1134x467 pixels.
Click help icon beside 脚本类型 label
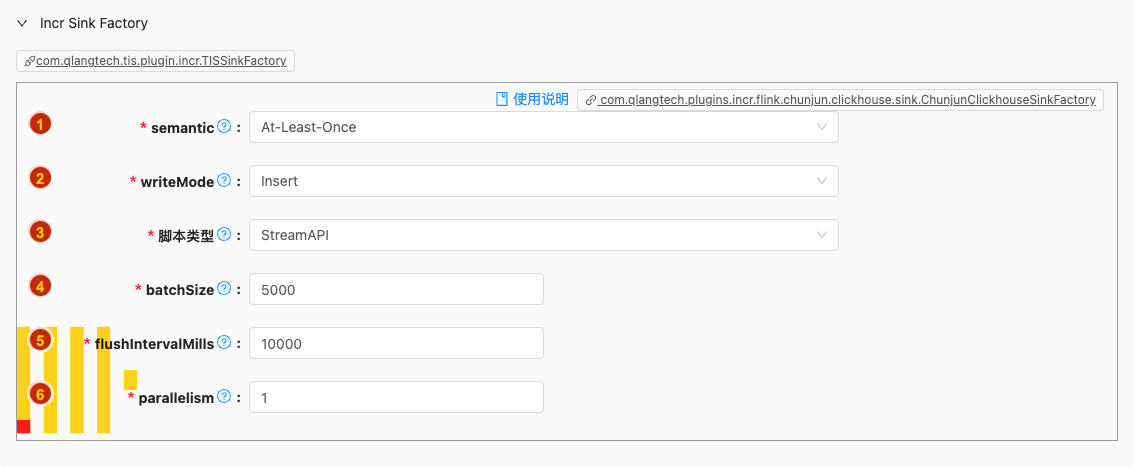pyautogui.click(x=224, y=235)
